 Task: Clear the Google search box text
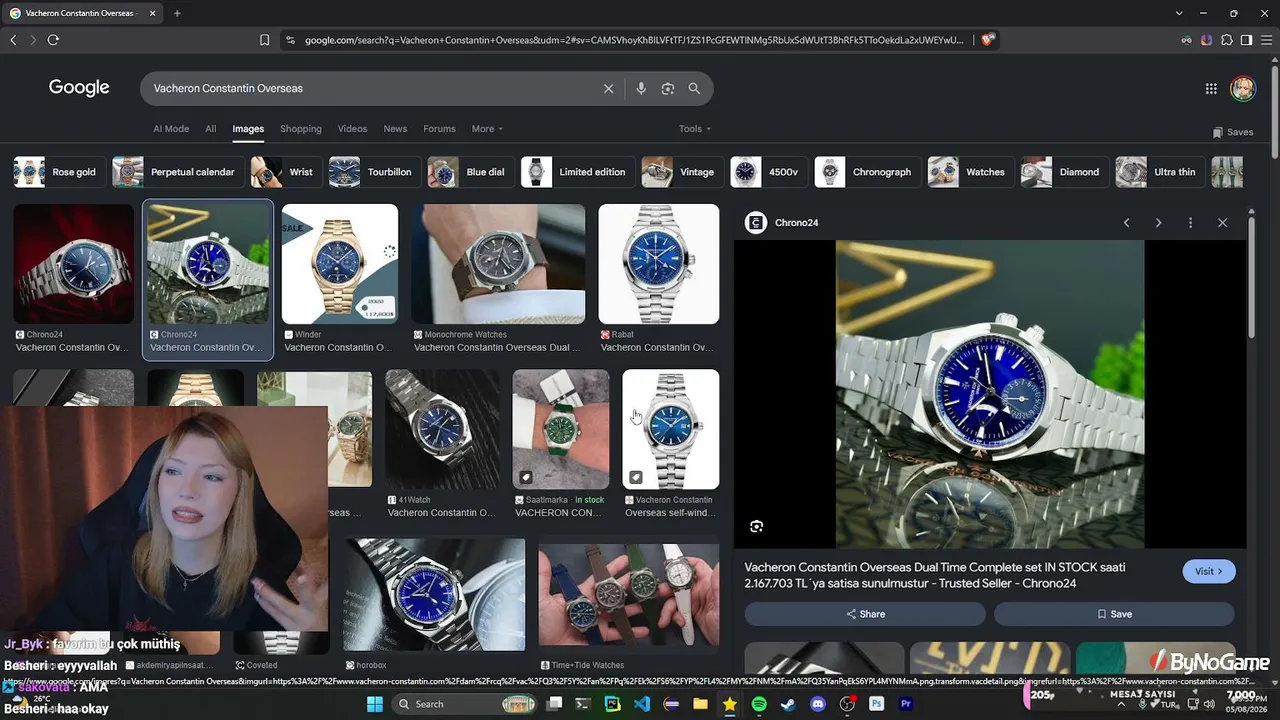[x=608, y=89]
